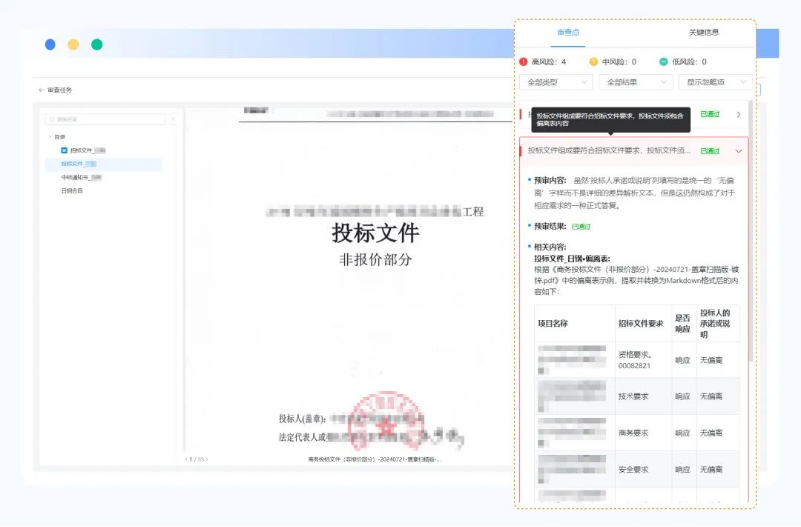801x527 pixels.
Task: Click the back arrow beside 审查任务
Action: (x=41, y=90)
